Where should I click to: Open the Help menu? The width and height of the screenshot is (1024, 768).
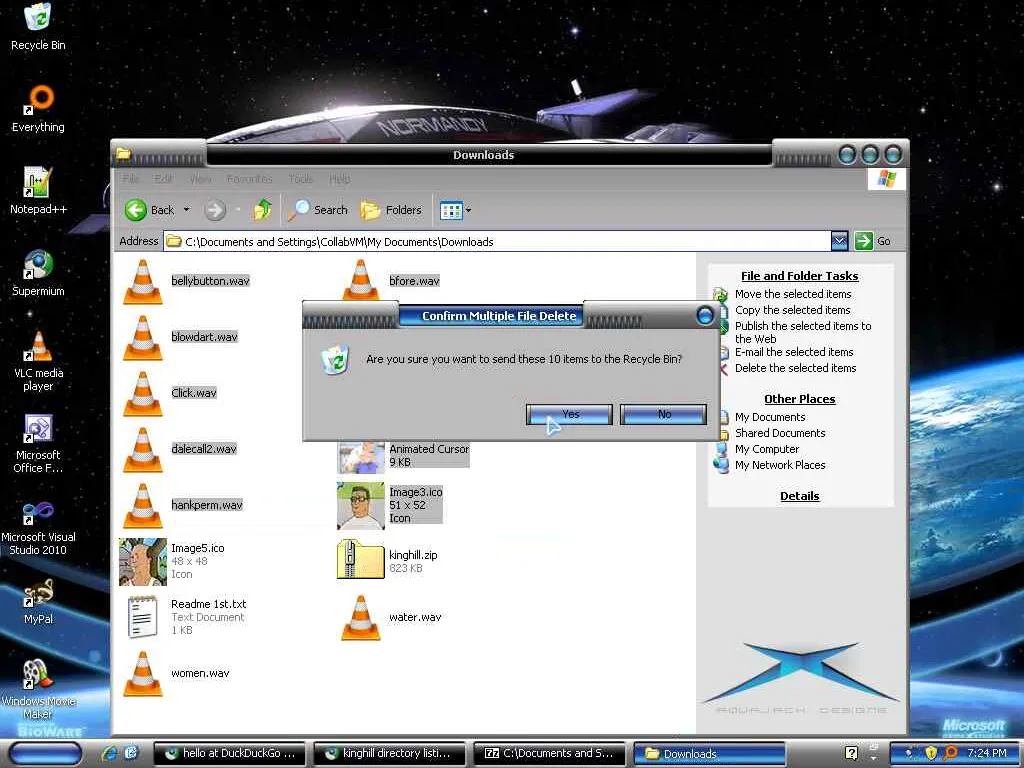point(340,178)
